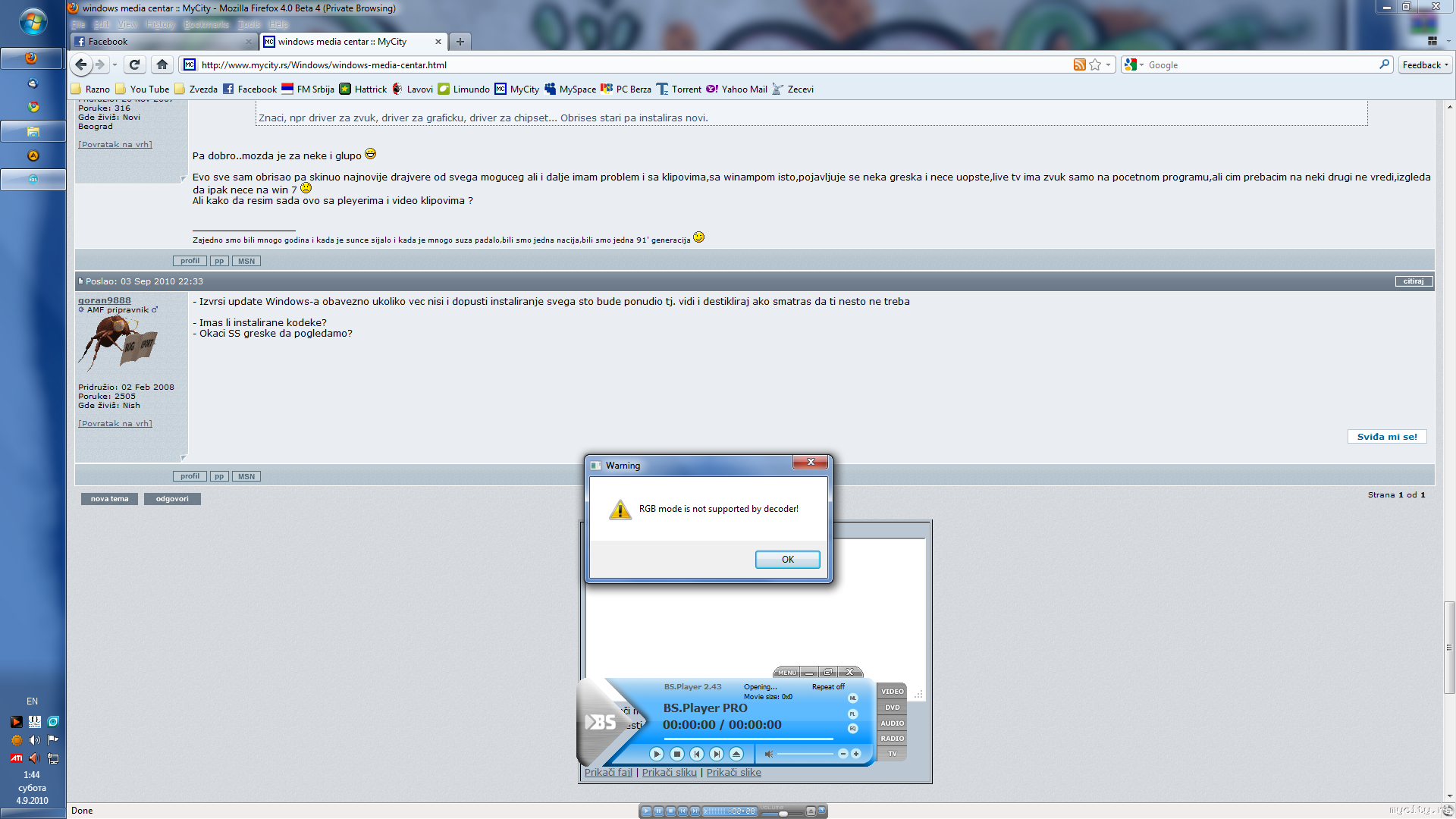Open the Facebook bookmark in the toolbar
1456x819 pixels.
coord(250,89)
